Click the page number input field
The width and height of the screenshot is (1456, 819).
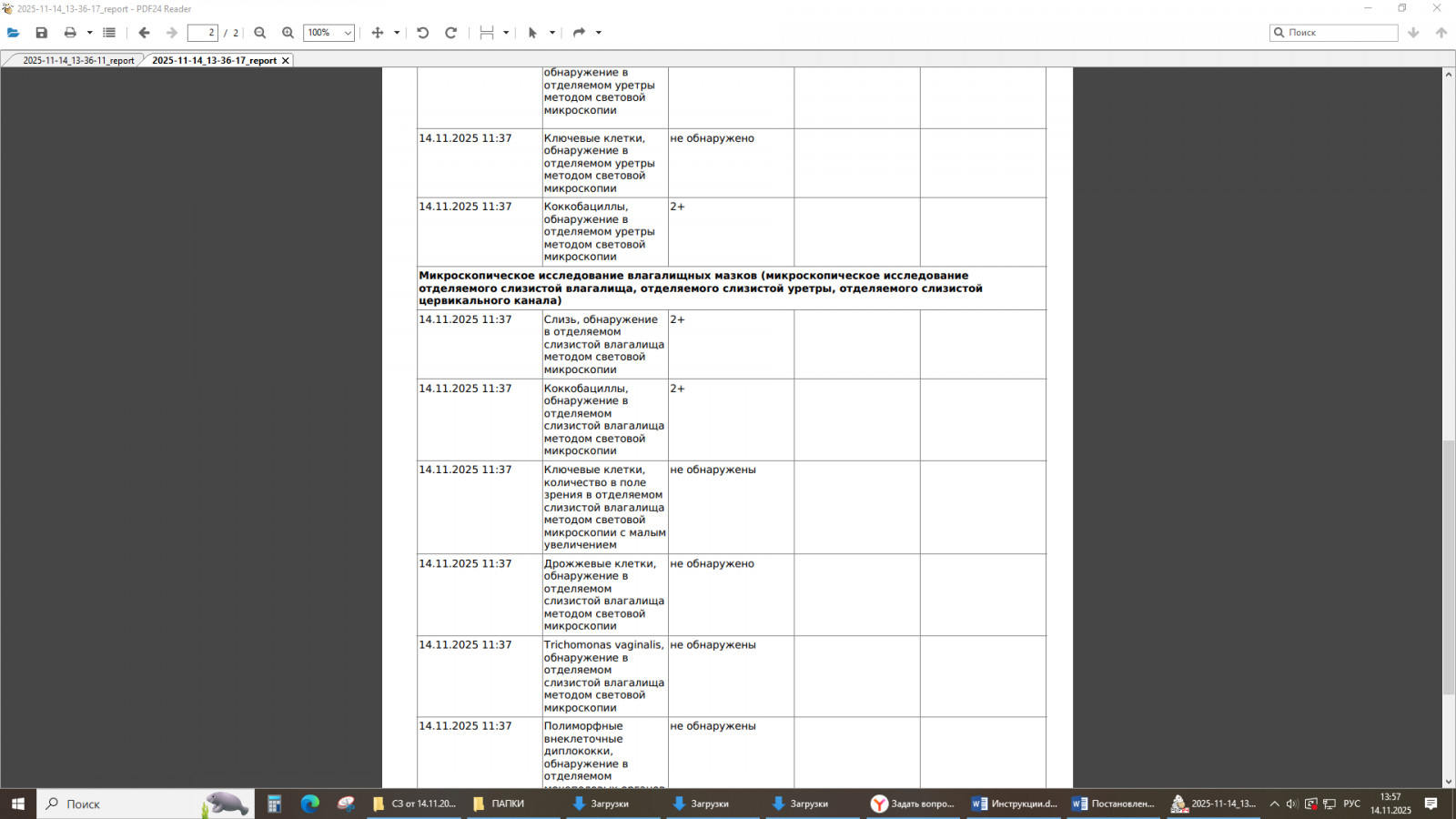(202, 33)
